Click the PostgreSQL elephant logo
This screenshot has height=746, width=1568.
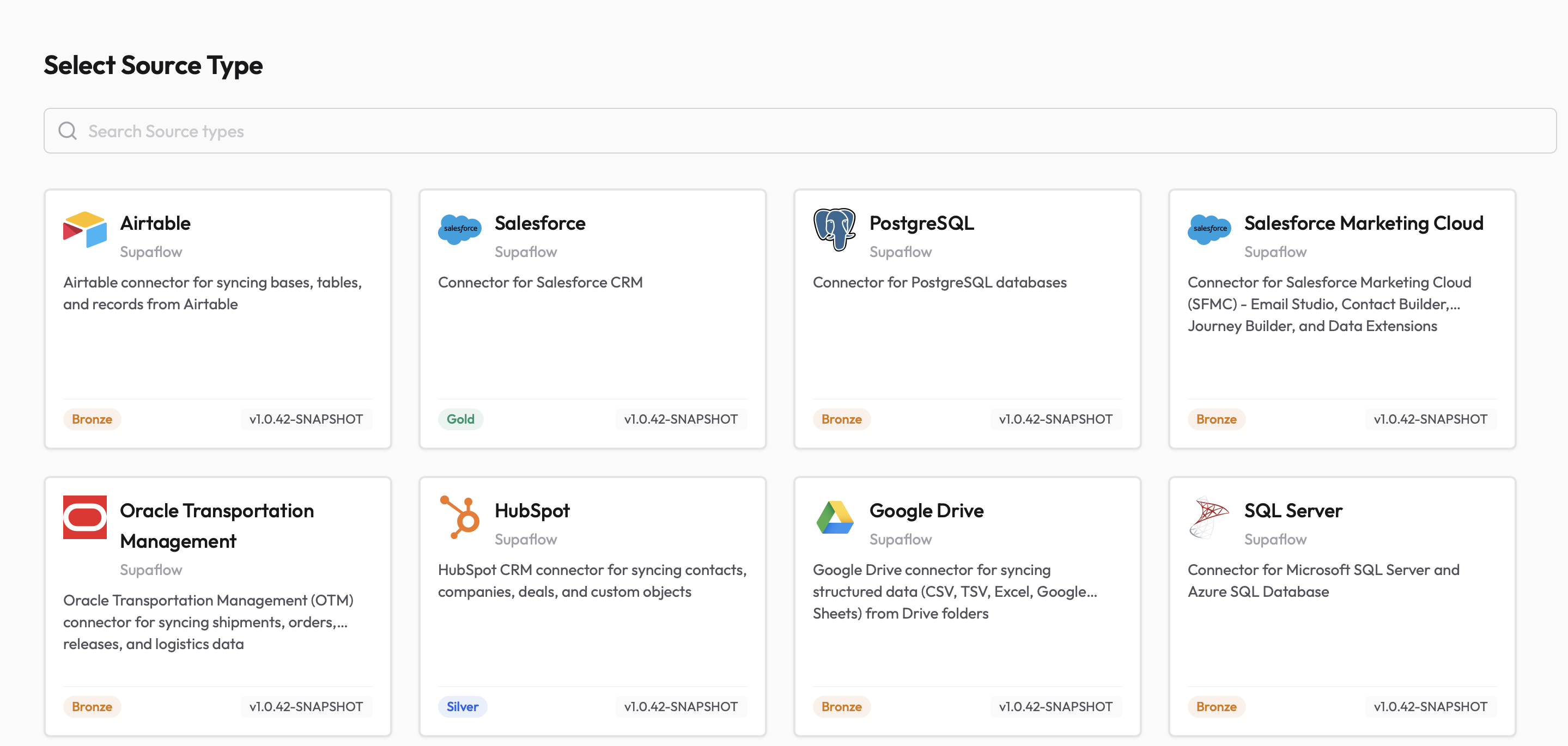835,229
